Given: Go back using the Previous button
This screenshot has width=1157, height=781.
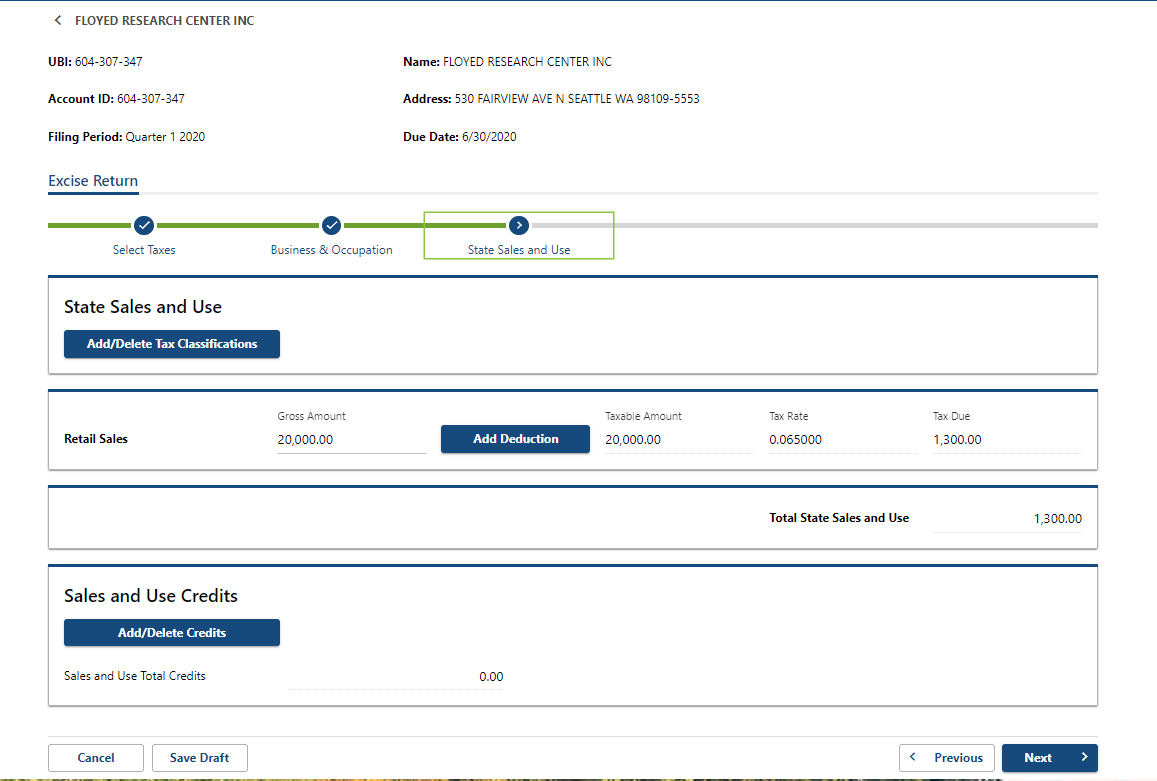Looking at the screenshot, I should tap(946, 758).
